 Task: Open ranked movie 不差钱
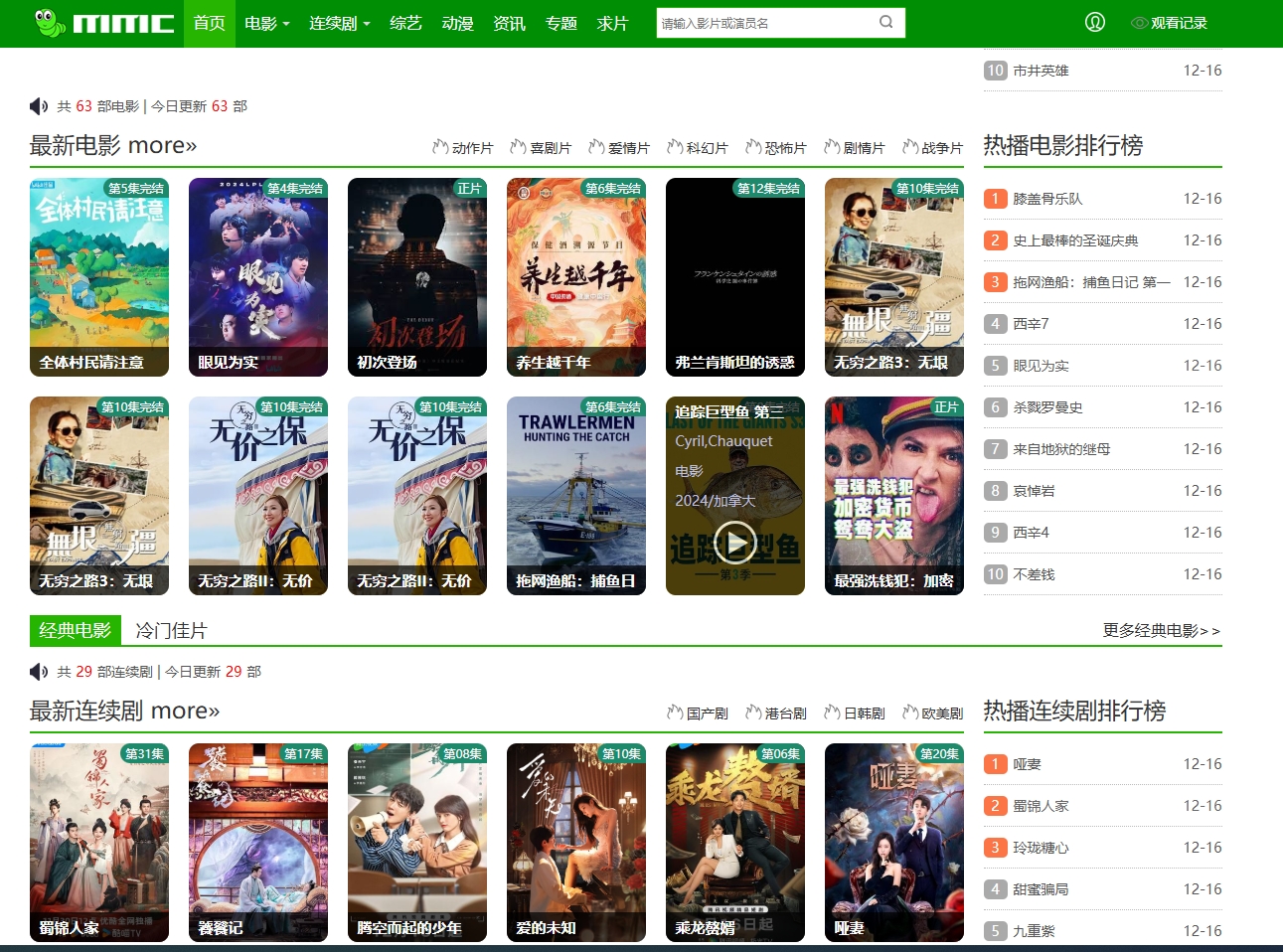click(x=1035, y=574)
